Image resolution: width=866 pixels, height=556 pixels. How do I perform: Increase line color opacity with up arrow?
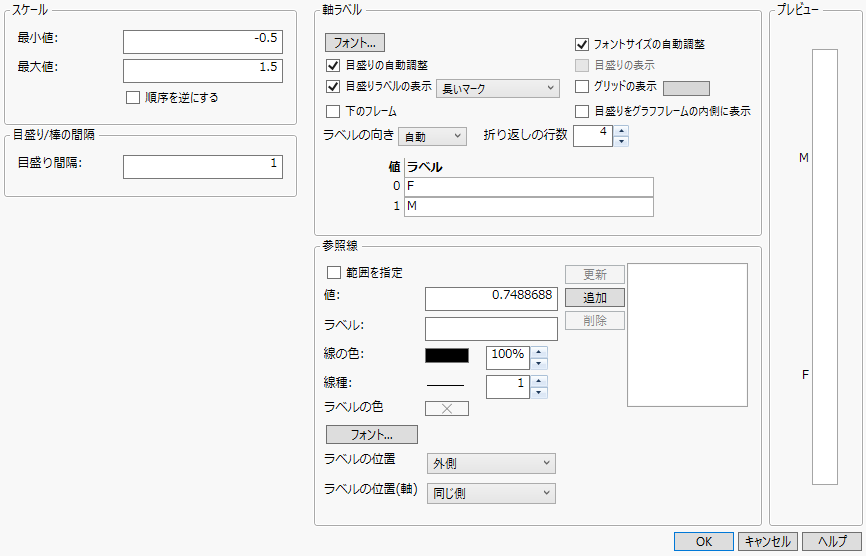538,352
